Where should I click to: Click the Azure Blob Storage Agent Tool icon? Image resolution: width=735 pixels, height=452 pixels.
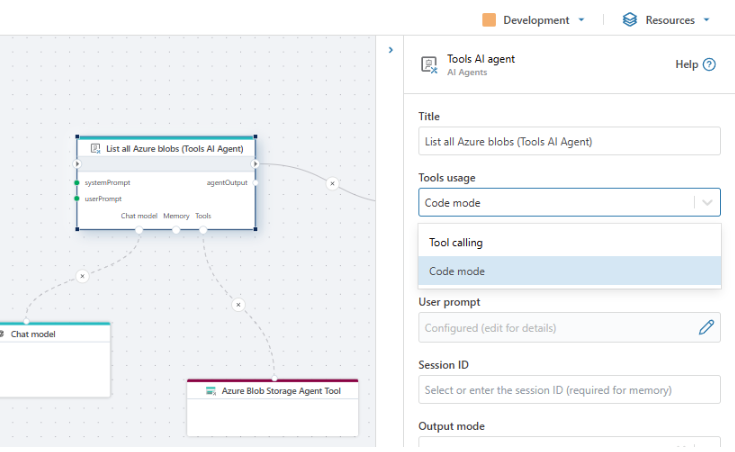(x=211, y=391)
